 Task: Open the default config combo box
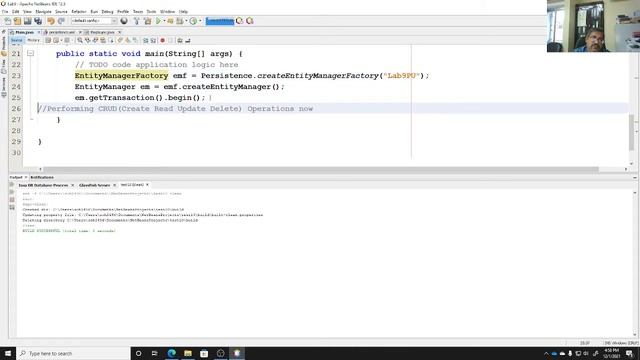(x=94, y=21)
